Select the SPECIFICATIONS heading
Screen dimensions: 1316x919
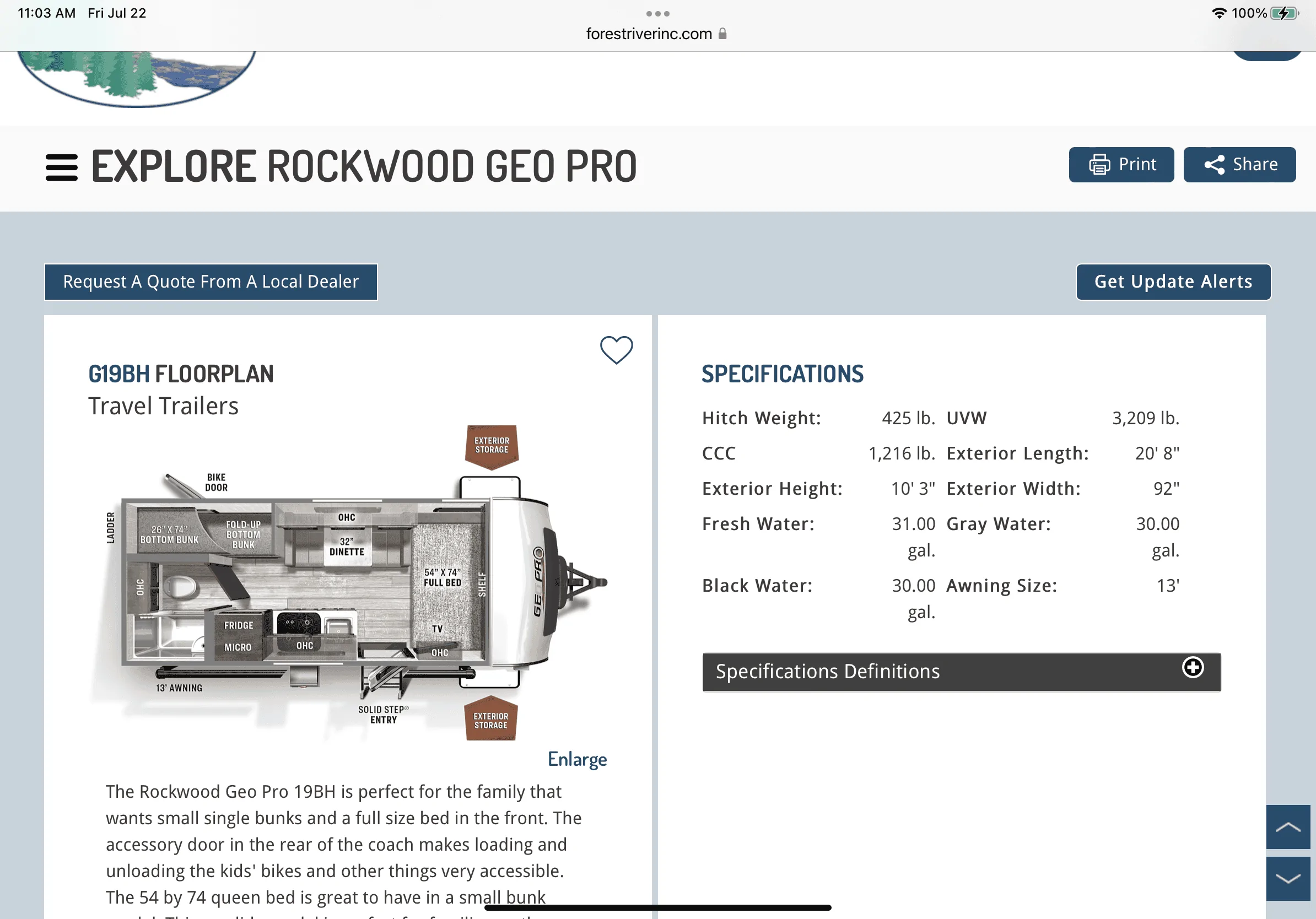[783, 374]
